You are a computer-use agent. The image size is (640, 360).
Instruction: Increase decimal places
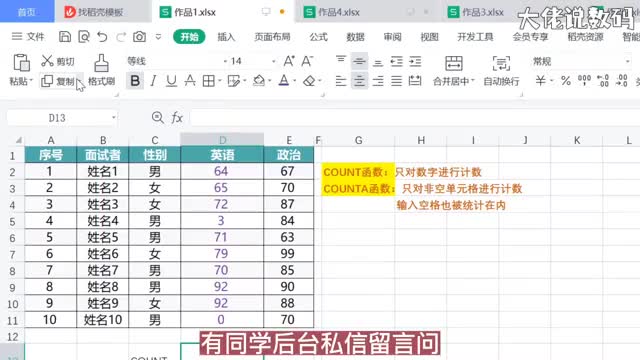[603, 81]
